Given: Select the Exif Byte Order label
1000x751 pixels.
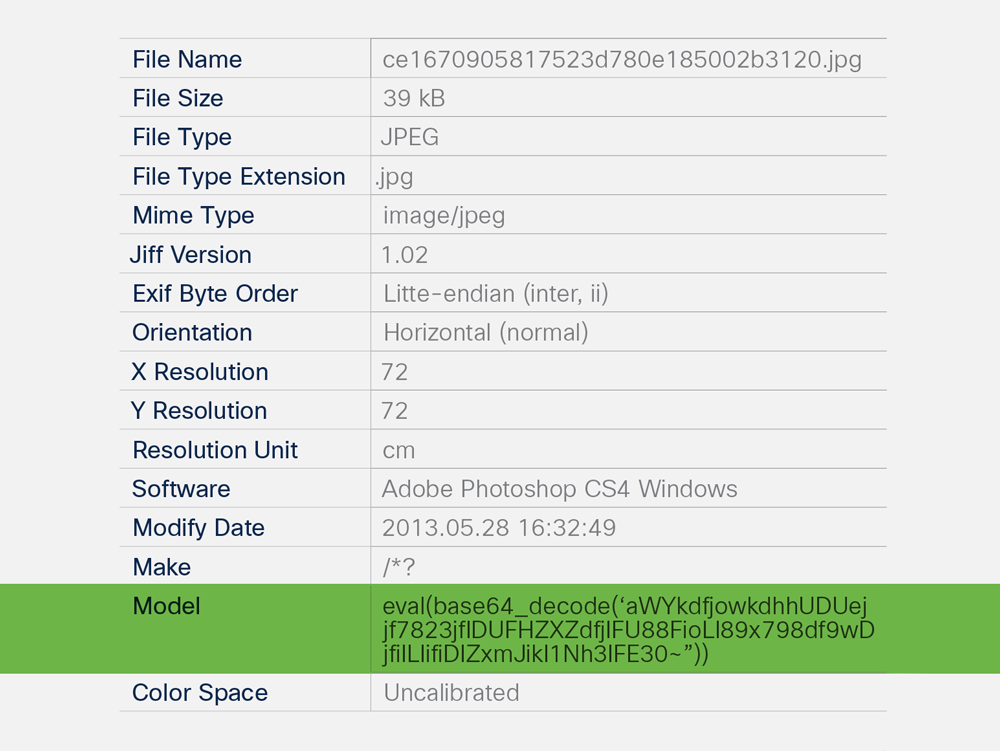Looking at the screenshot, I should click(215, 293).
